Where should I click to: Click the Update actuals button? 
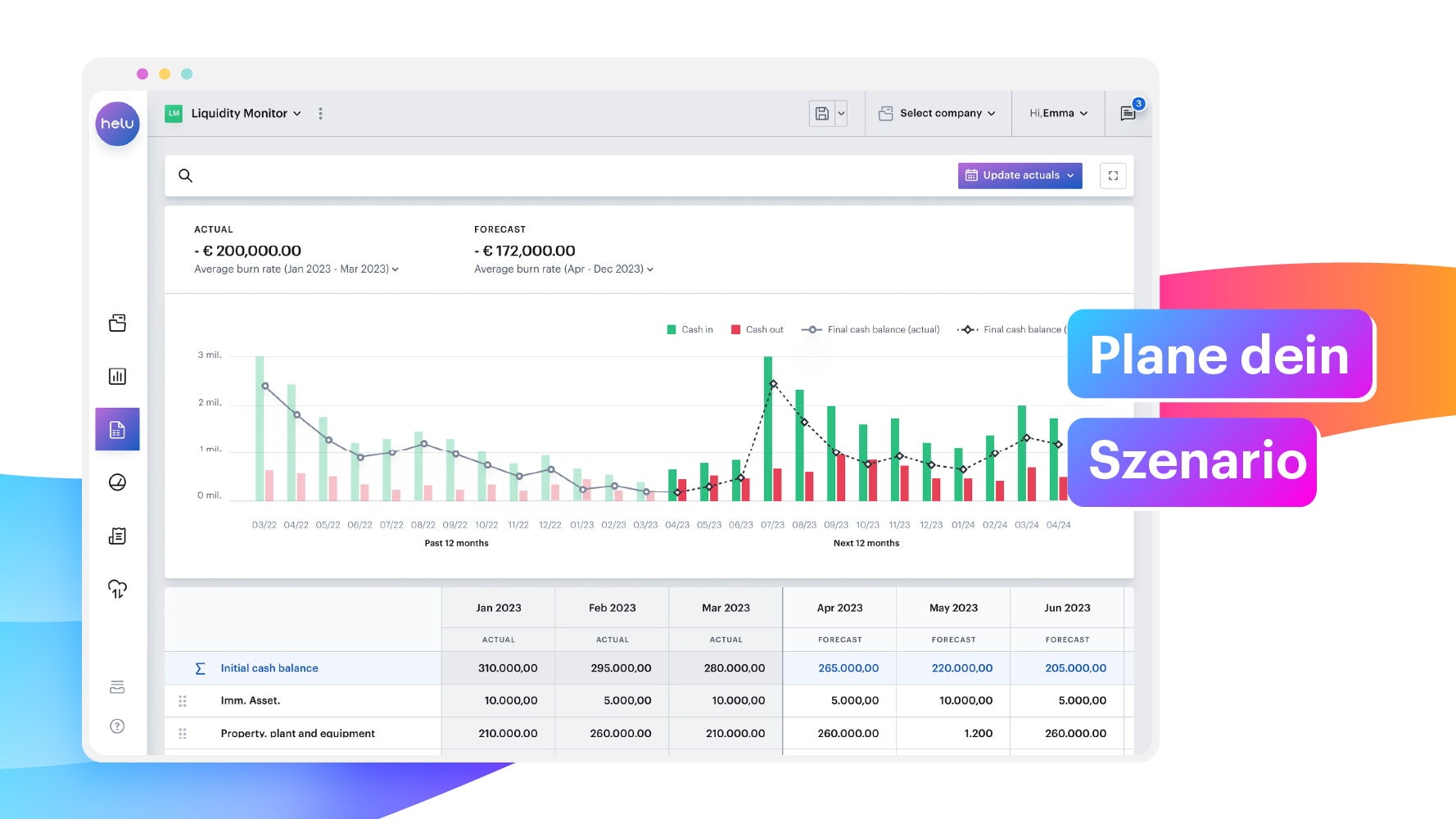point(1020,175)
